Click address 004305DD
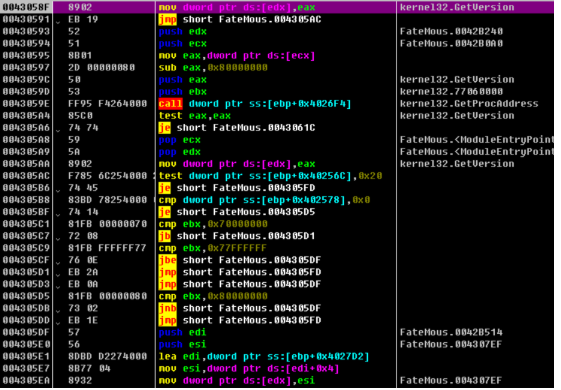 click(26, 321)
